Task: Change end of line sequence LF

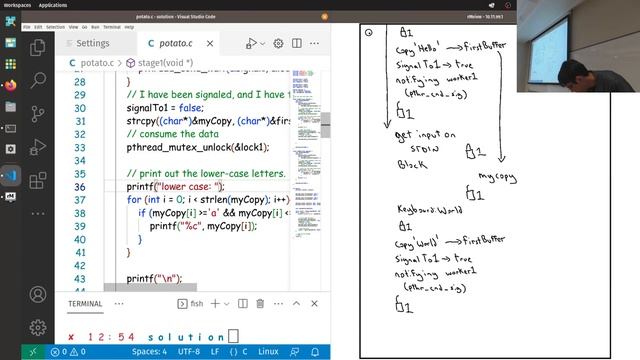Action: pyautogui.click(x=215, y=351)
